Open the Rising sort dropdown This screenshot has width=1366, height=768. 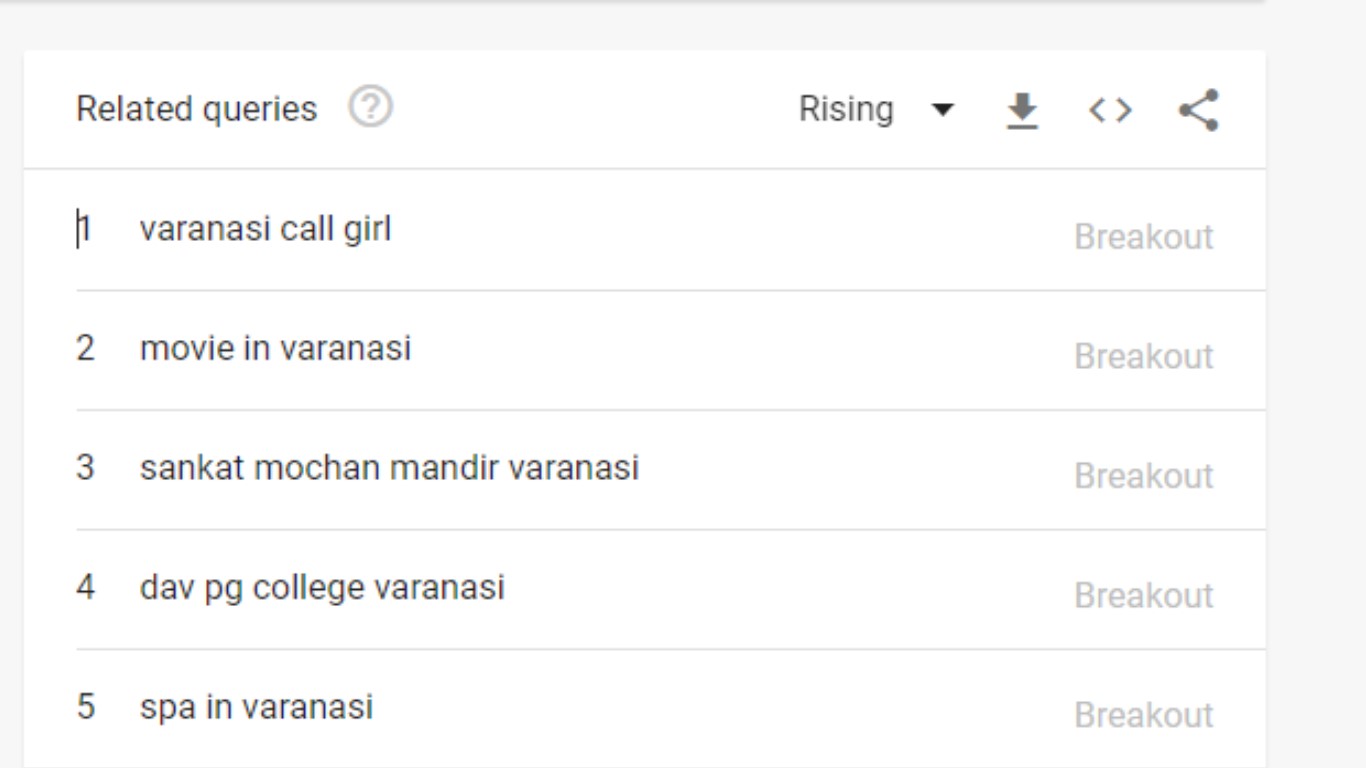[x=875, y=109]
